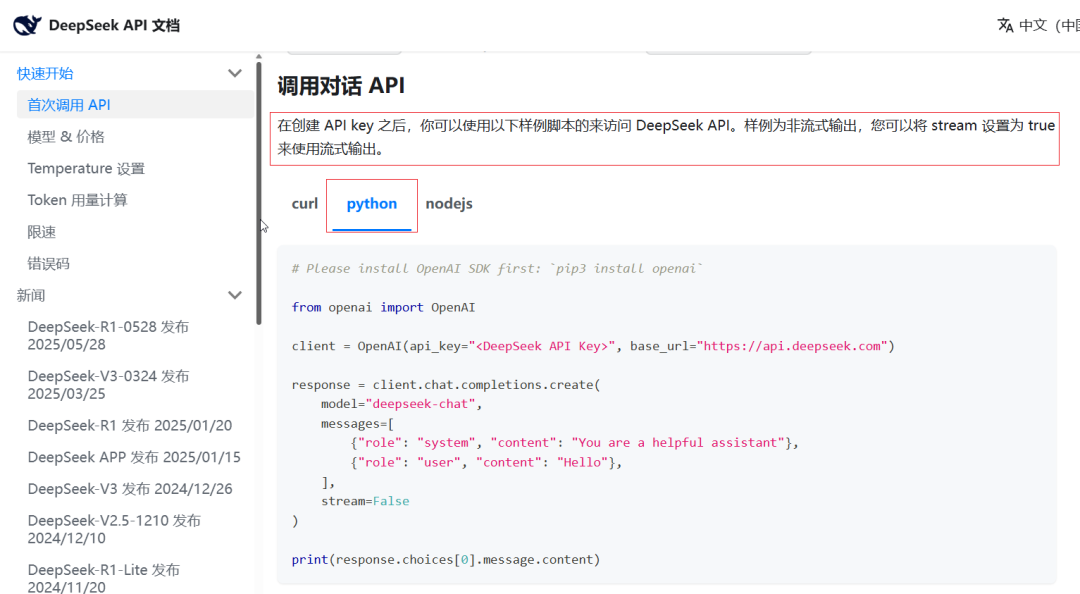Open DeepSeek-V3-0324 发布 news entry

tap(108, 384)
